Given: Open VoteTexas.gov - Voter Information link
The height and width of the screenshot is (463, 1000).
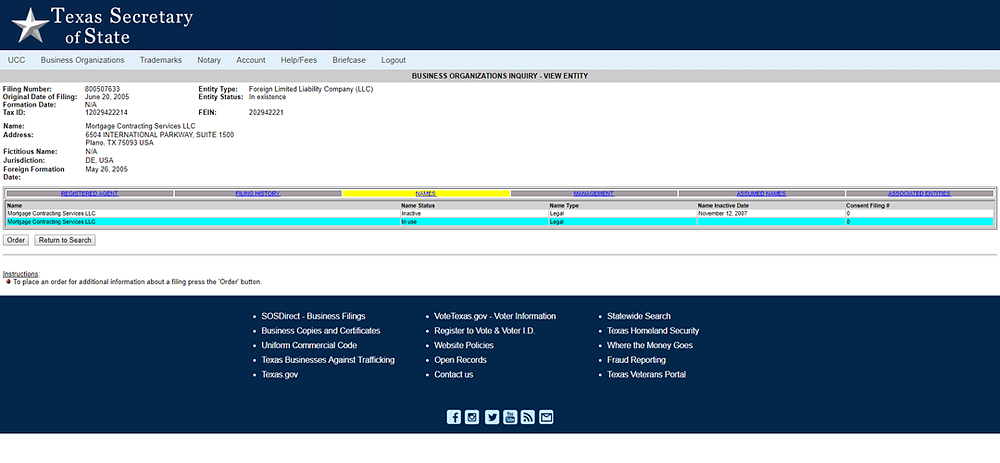Looking at the screenshot, I should pyautogui.click(x=495, y=316).
